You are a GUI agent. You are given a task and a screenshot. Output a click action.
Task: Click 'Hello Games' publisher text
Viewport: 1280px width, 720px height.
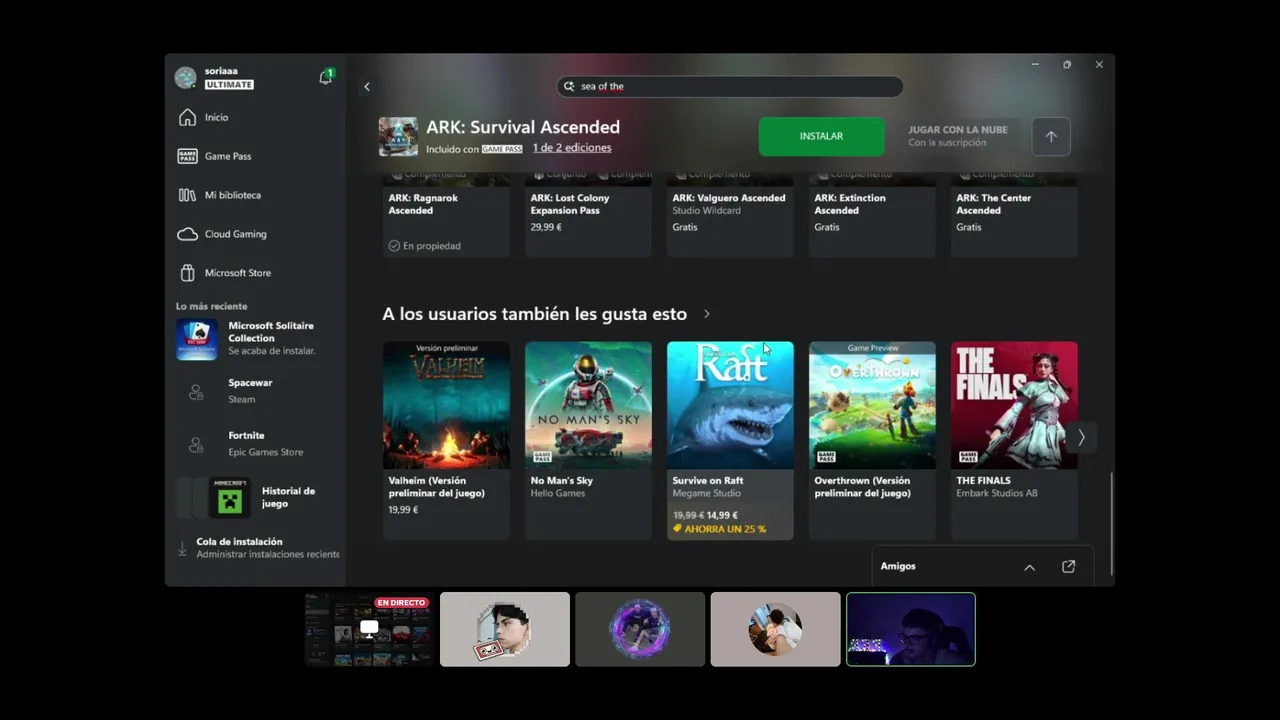tap(557, 493)
